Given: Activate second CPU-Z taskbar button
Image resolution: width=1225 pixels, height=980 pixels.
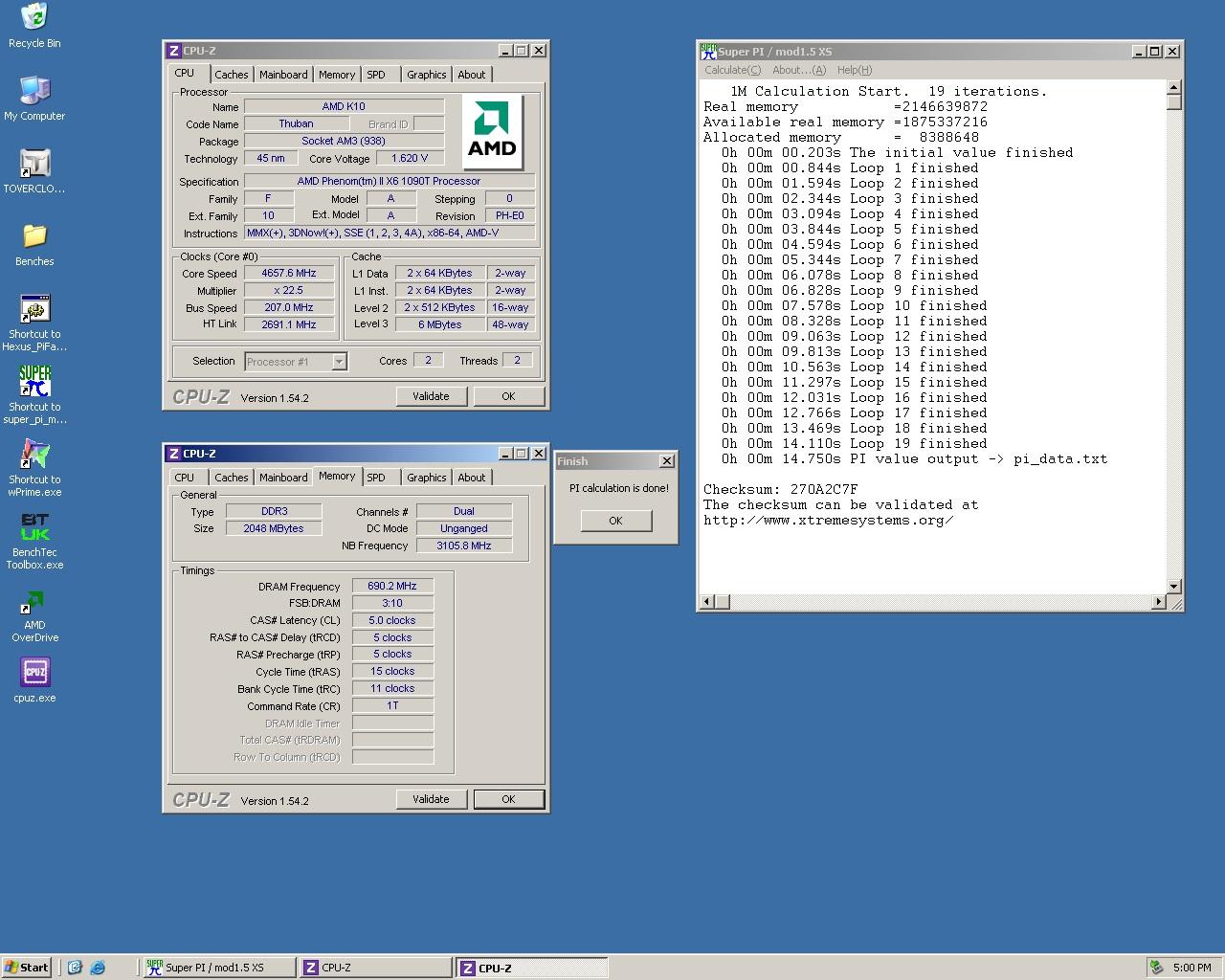Looking at the screenshot, I should click(x=532, y=968).
